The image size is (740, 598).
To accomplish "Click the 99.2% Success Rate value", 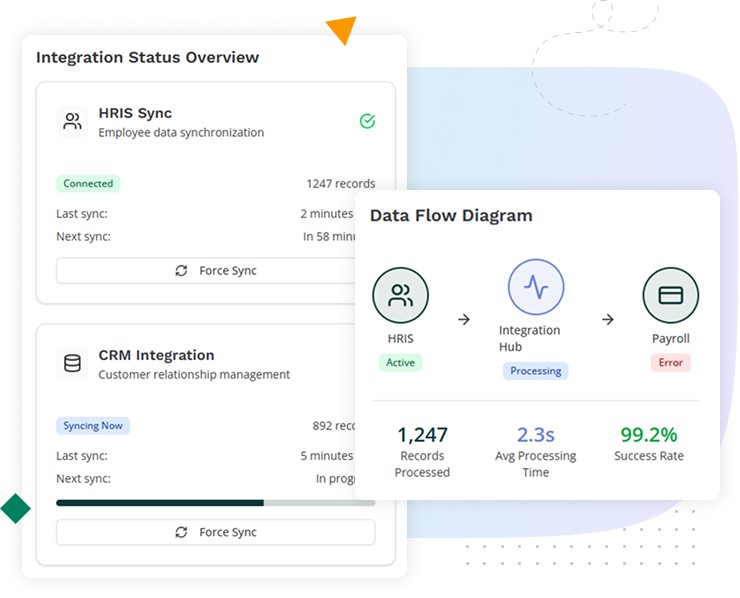I will [x=649, y=435].
